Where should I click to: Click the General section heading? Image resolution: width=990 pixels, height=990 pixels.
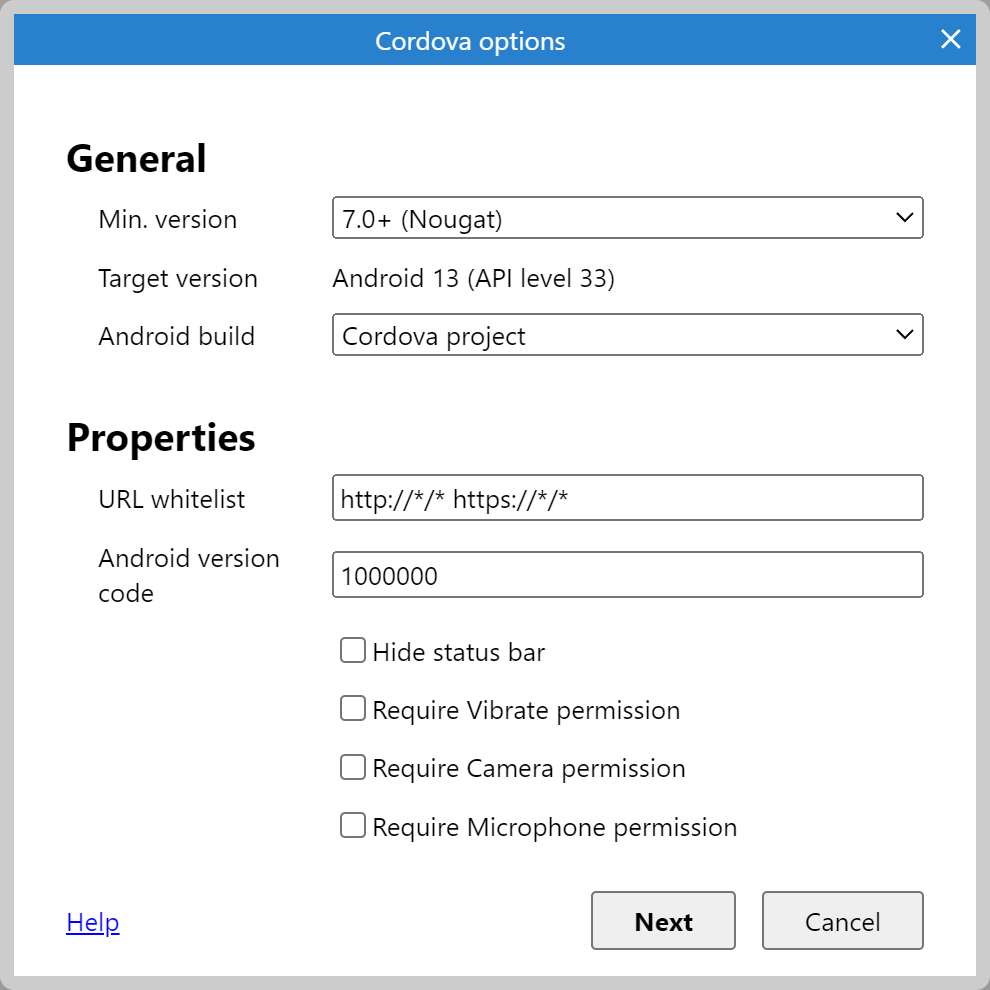pos(136,157)
